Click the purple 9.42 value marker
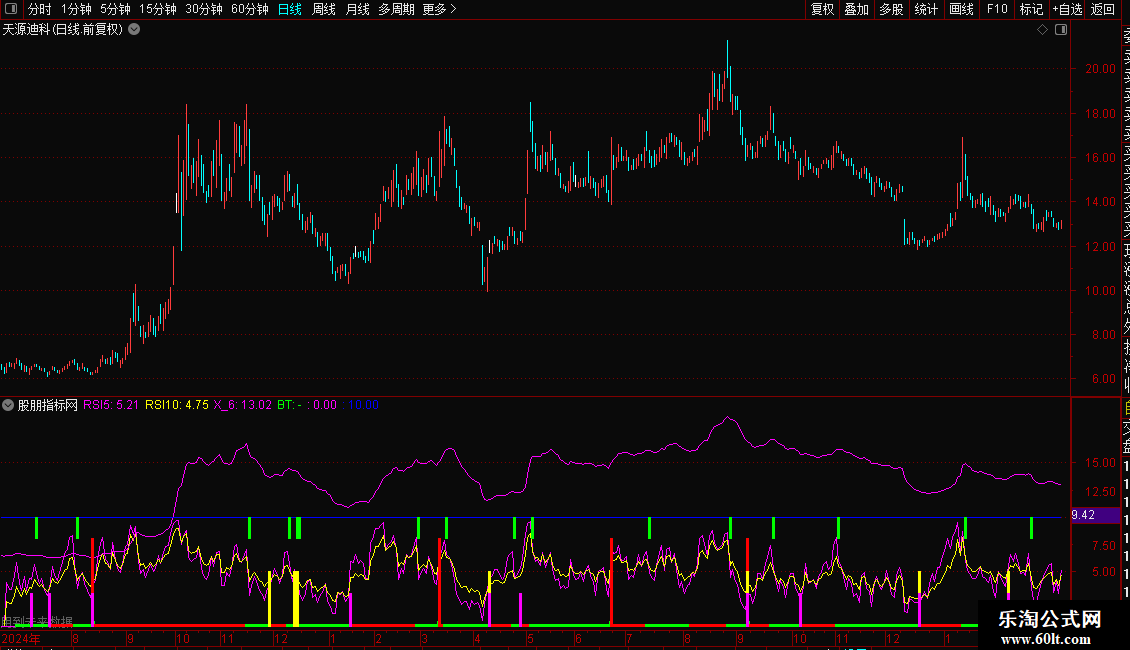This screenshot has height=650, width=1130. (x=1083, y=515)
